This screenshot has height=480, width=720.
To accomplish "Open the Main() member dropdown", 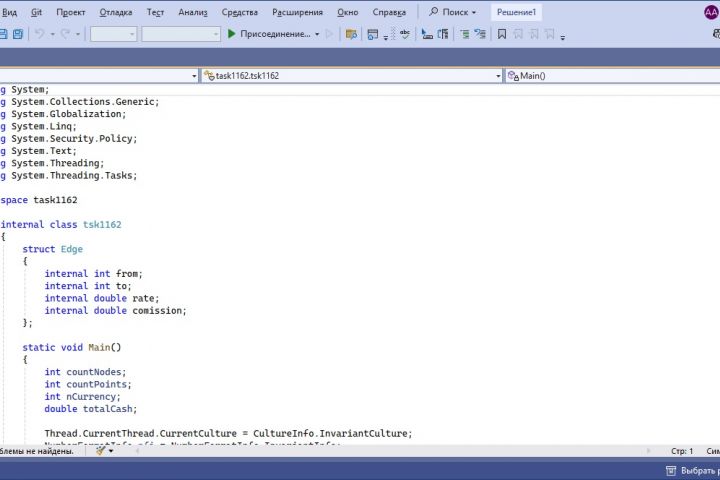I will (613, 76).
